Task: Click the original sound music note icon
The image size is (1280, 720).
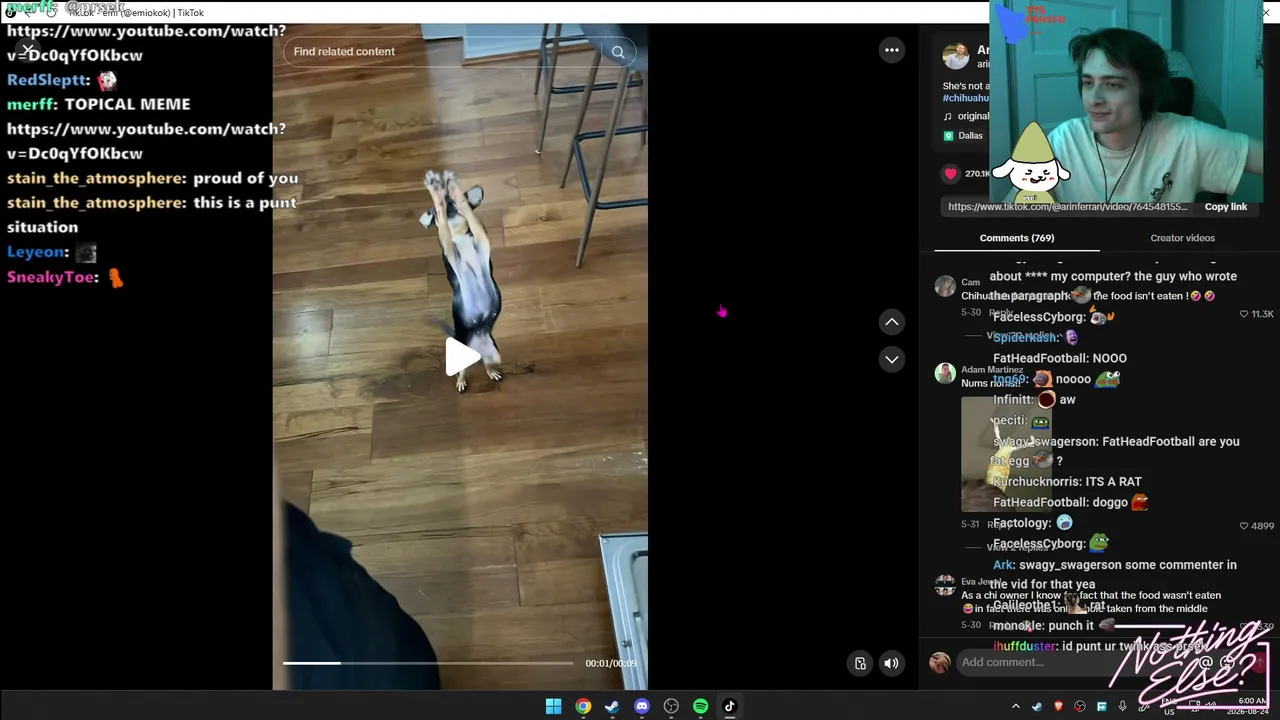Action: 949,116
